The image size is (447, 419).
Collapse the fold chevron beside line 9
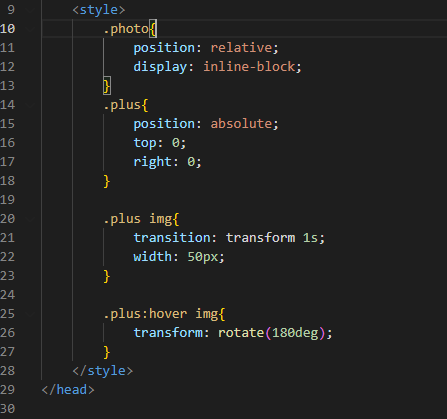(x=30, y=10)
